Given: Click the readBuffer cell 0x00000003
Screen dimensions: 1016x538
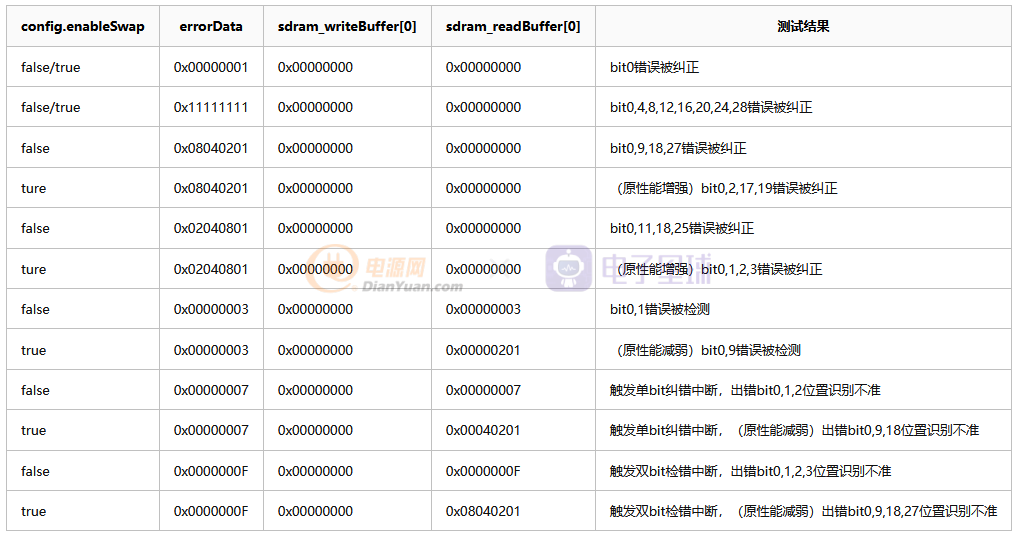Looking at the screenshot, I should [483, 309].
